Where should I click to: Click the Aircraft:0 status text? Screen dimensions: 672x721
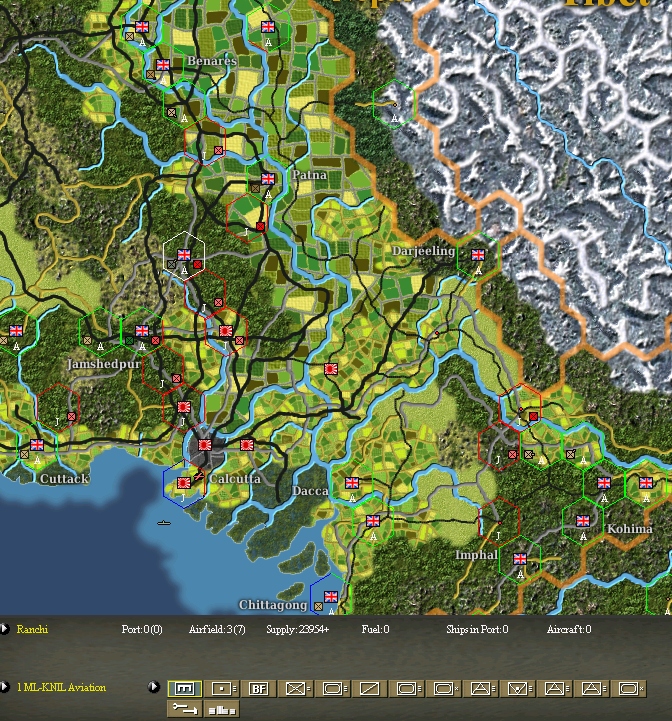(x=569, y=629)
